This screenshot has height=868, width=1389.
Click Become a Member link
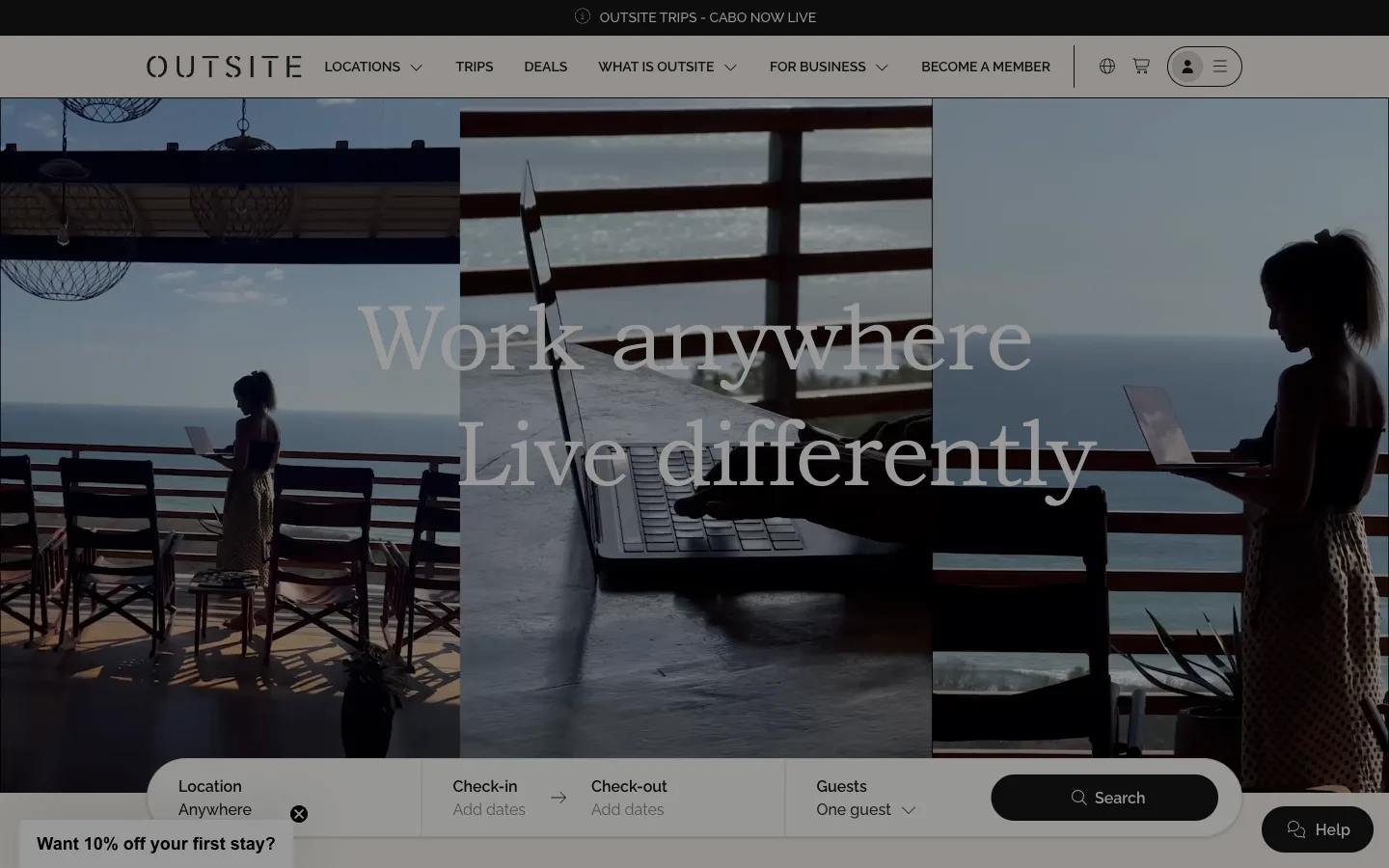coord(986,67)
